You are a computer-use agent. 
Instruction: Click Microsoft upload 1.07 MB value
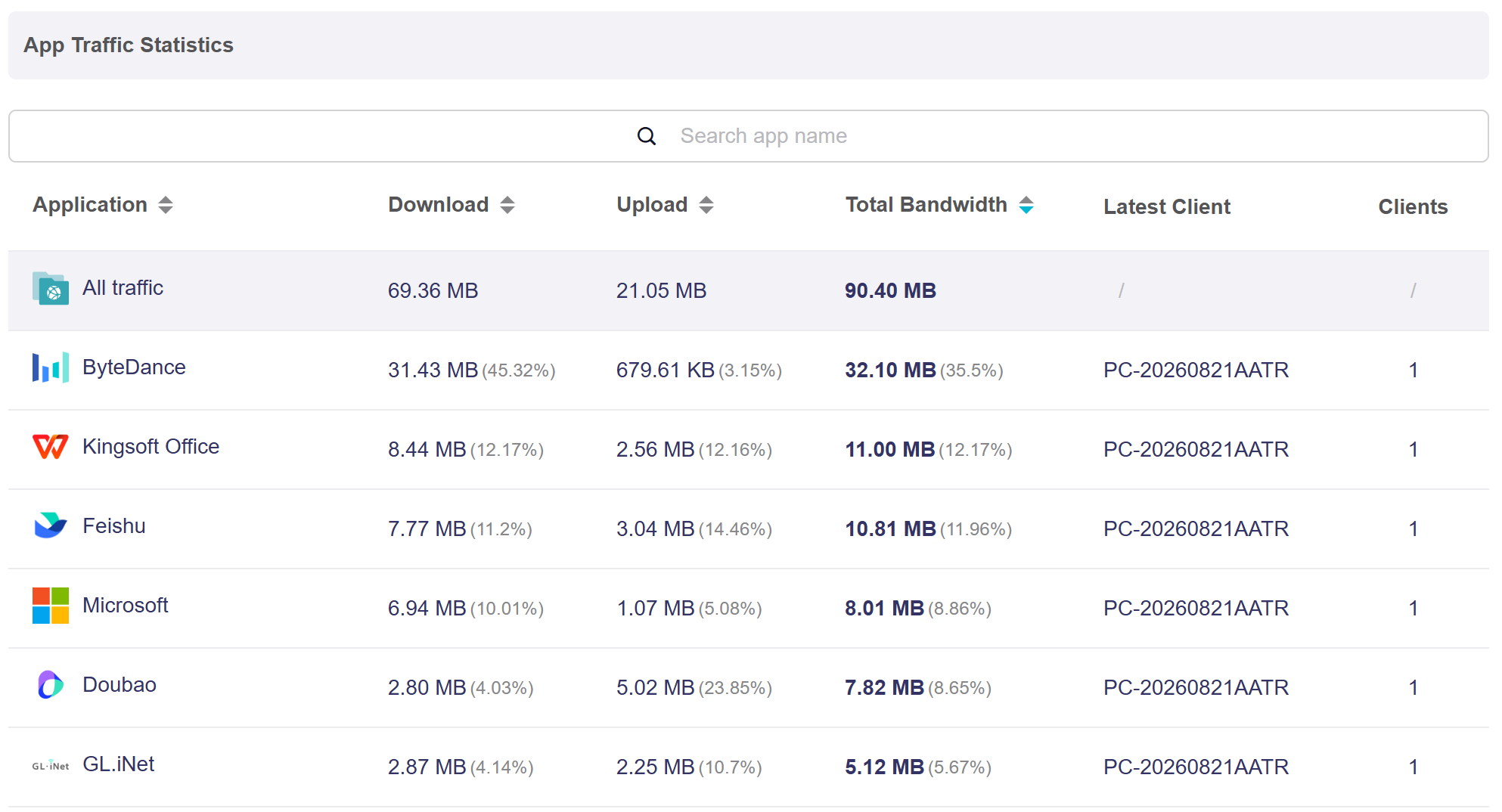[x=656, y=609]
